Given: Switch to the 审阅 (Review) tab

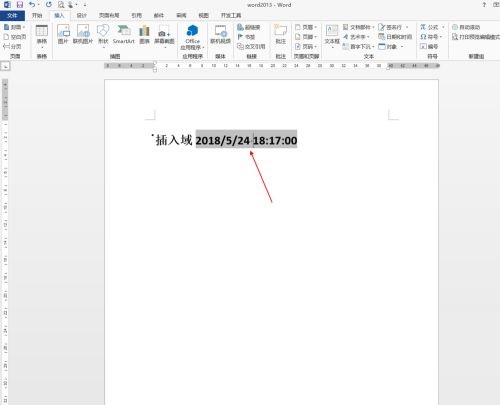Looking at the screenshot, I should [181, 15].
